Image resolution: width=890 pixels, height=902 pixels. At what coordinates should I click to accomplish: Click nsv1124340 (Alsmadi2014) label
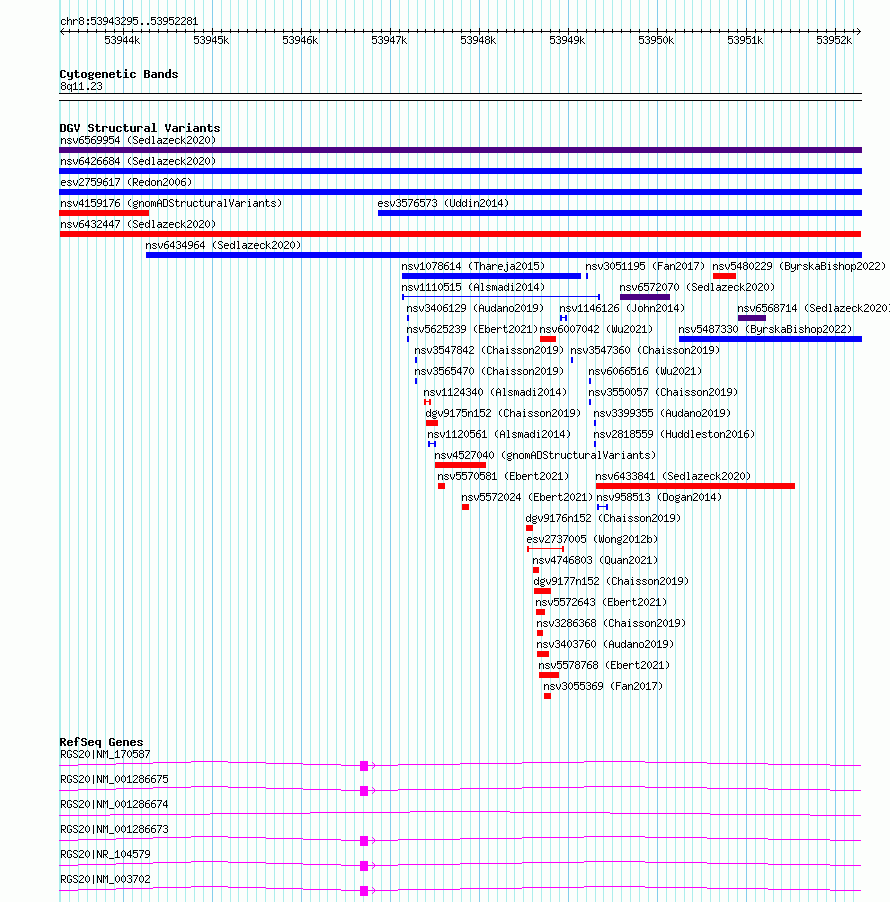495,392
